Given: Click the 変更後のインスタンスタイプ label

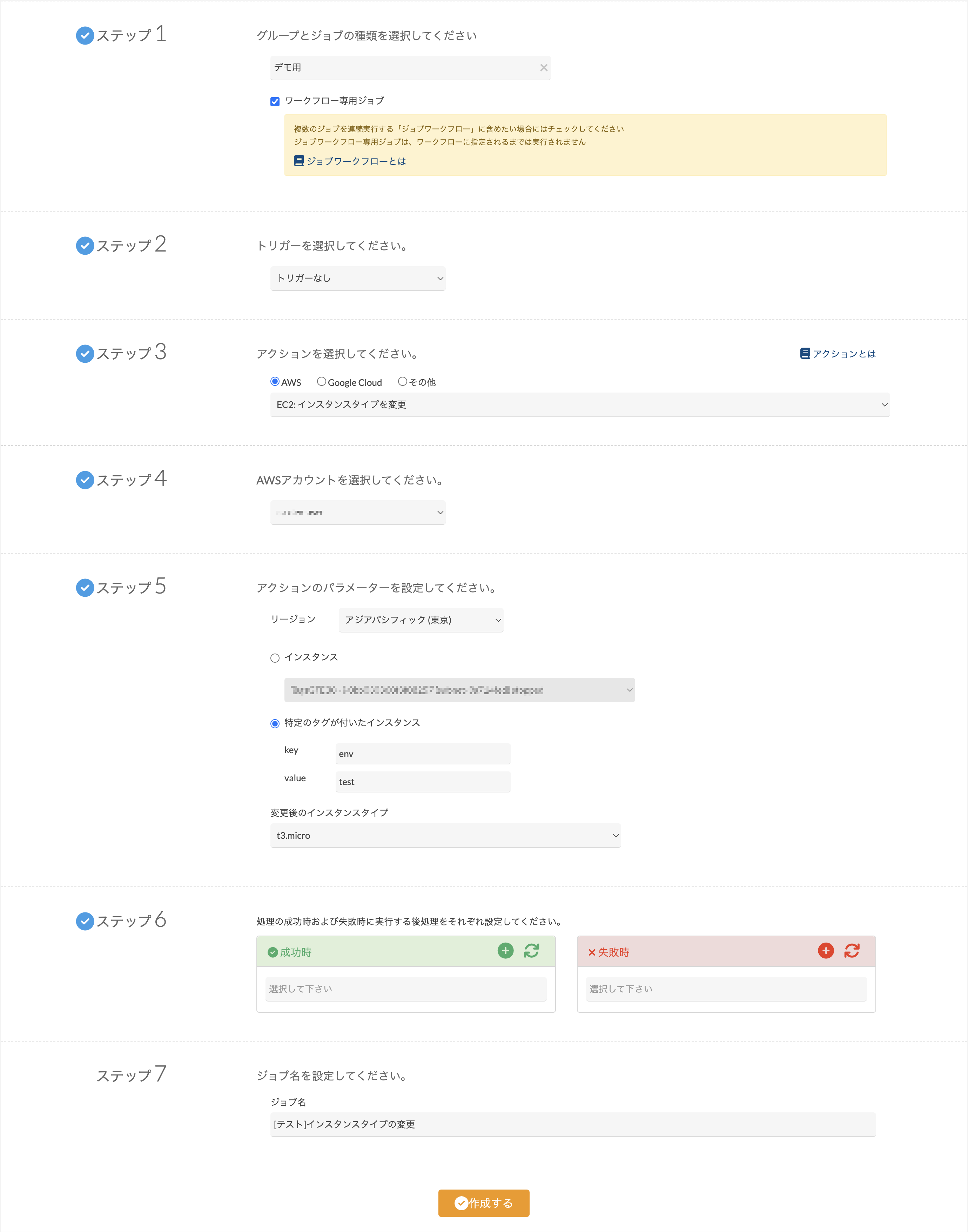Looking at the screenshot, I should click(329, 813).
